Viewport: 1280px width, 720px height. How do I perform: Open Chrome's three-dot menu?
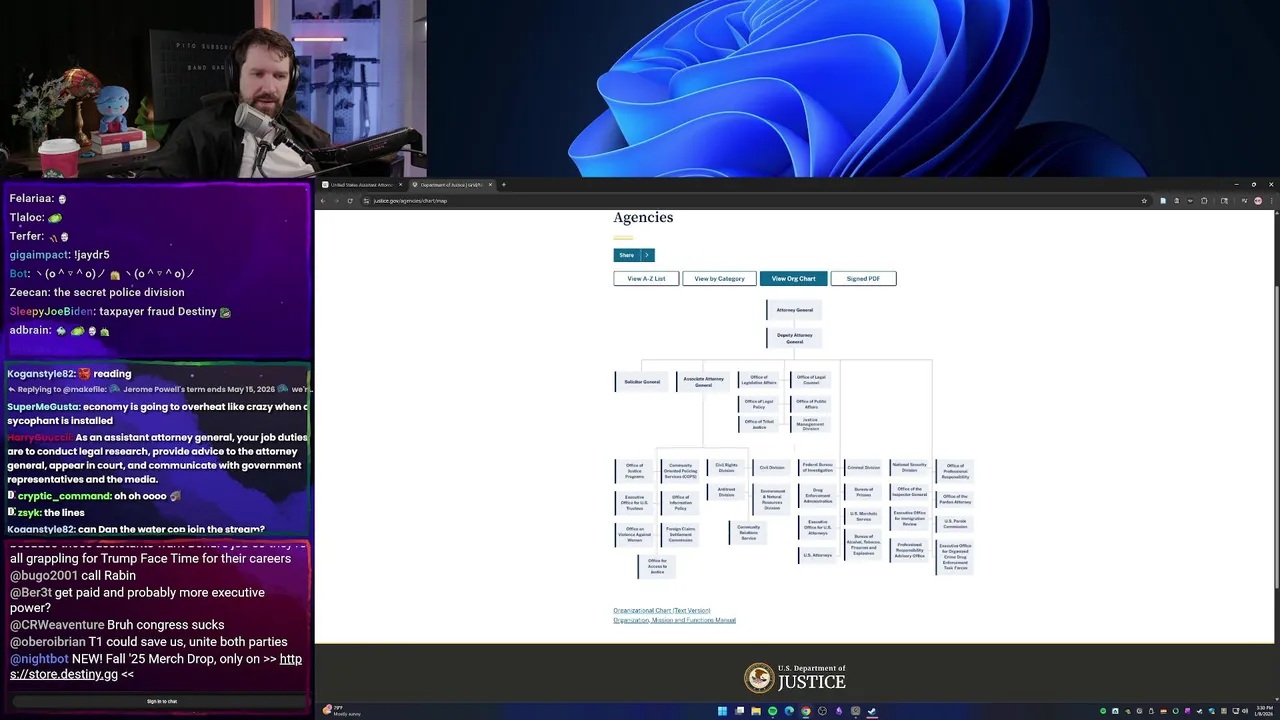pos(1271,201)
